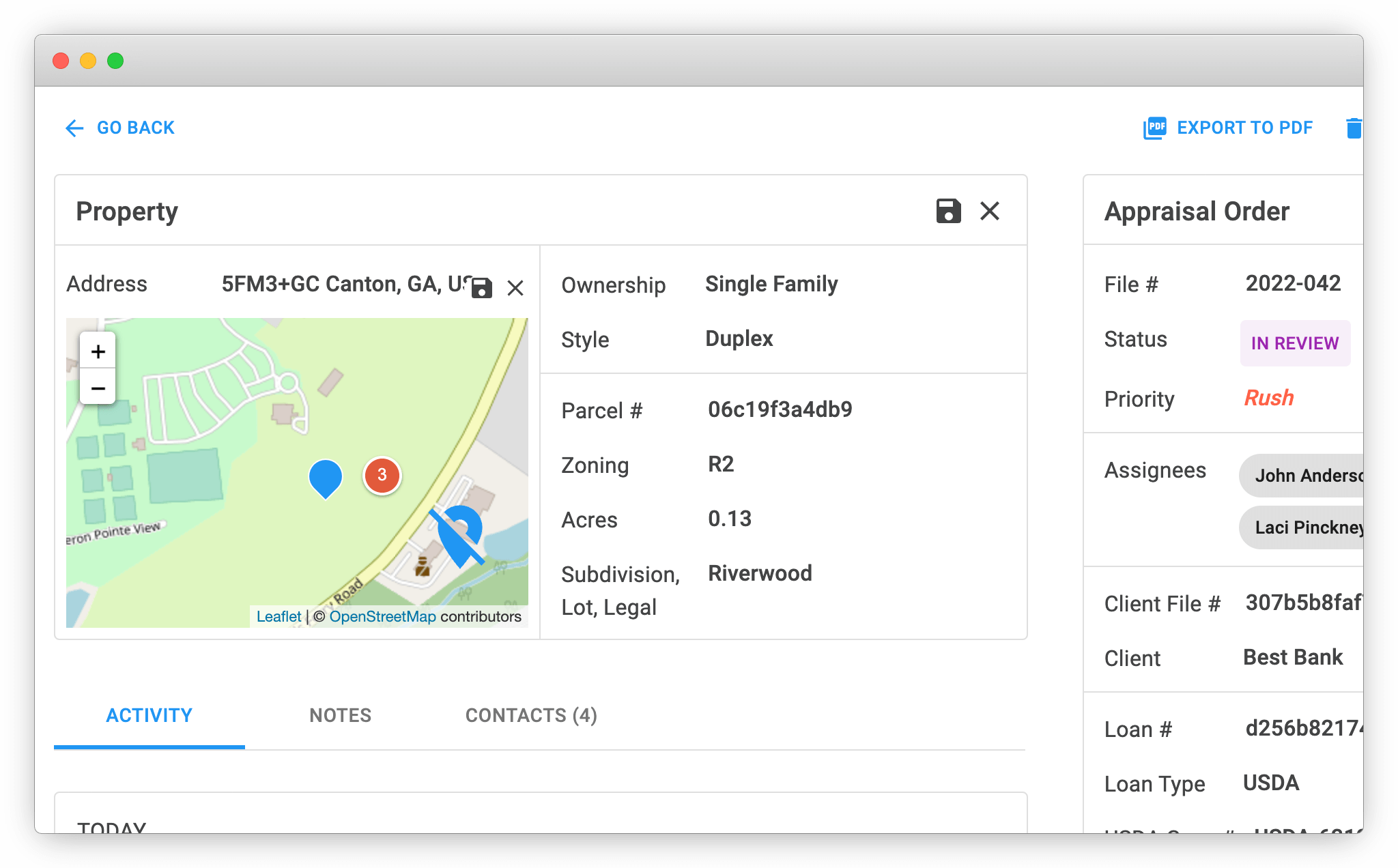This screenshot has height=868, width=1398.
Task: Visit the Leaflet attribution link
Action: click(279, 616)
